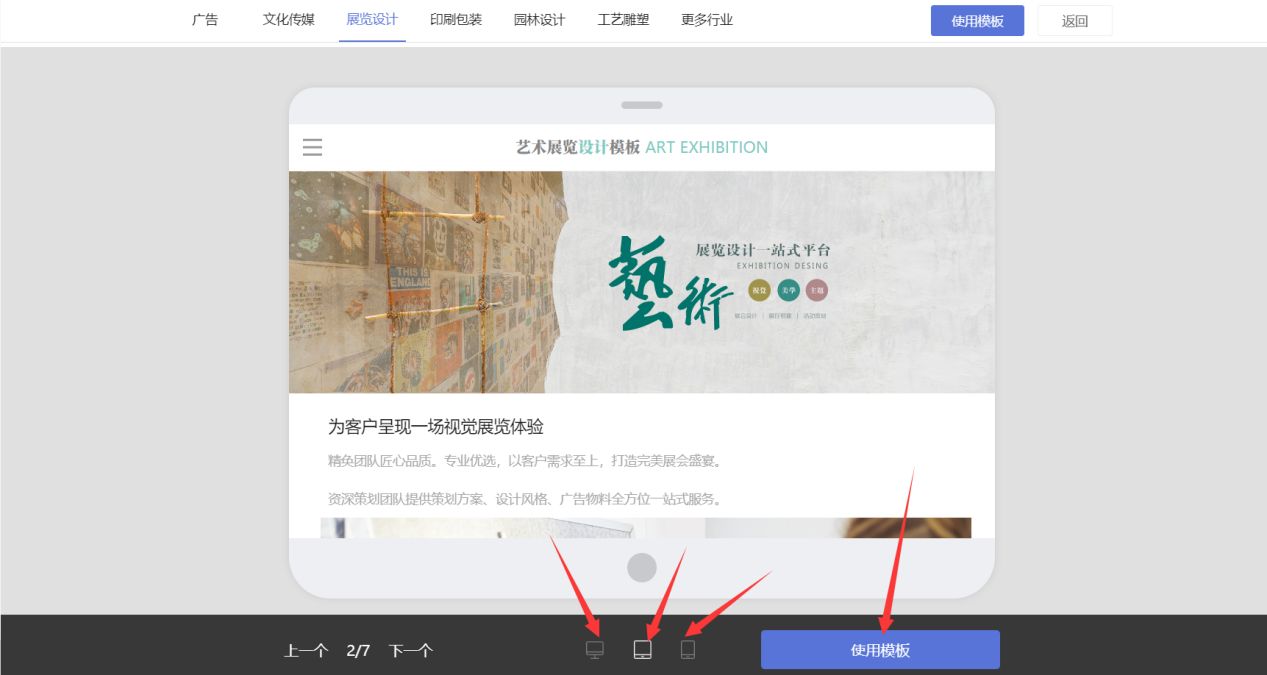Click the tablet home button circle
The image size is (1267, 675).
642,567
